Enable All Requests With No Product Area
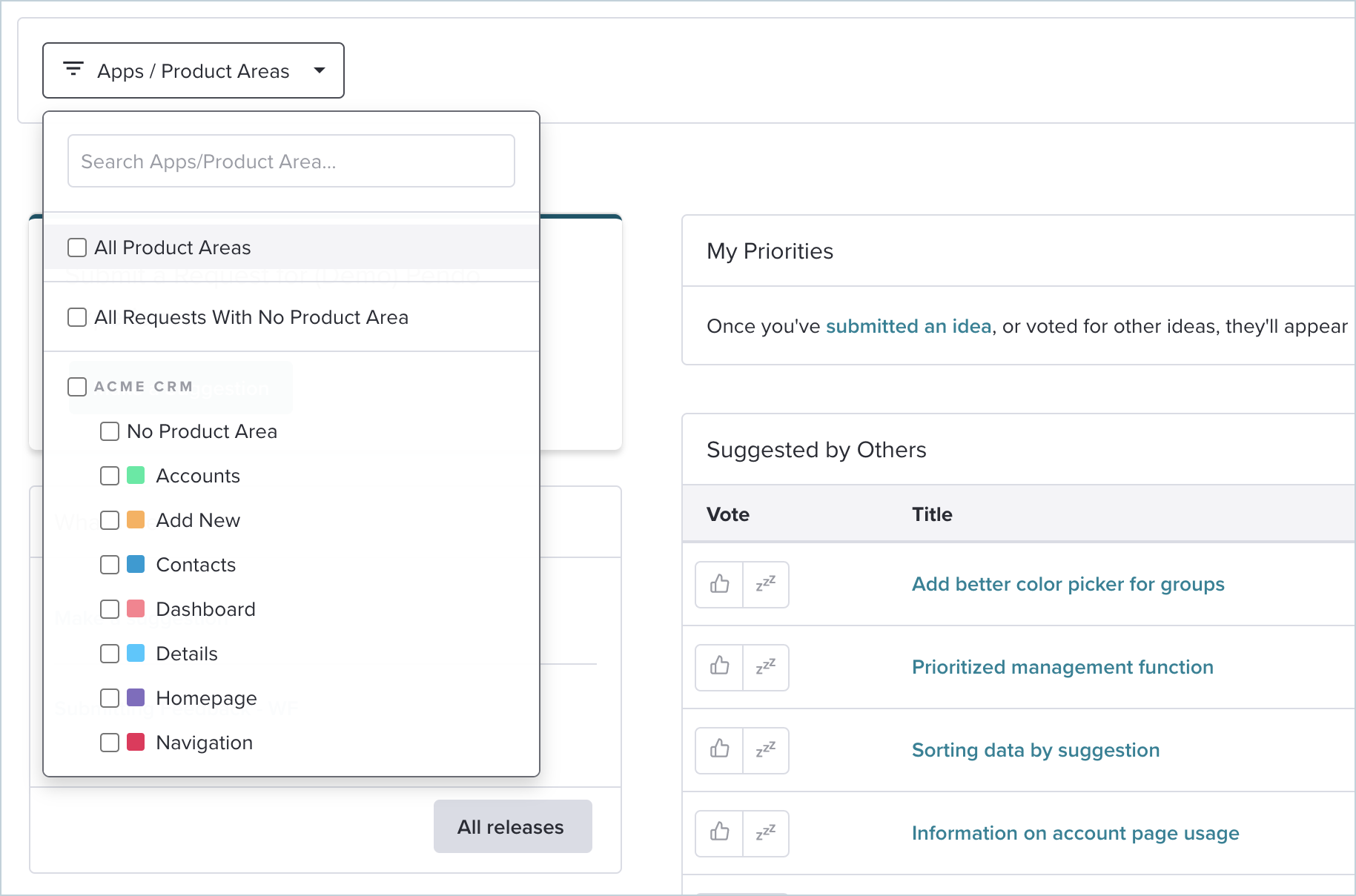The width and height of the screenshot is (1356, 896). (x=77, y=317)
